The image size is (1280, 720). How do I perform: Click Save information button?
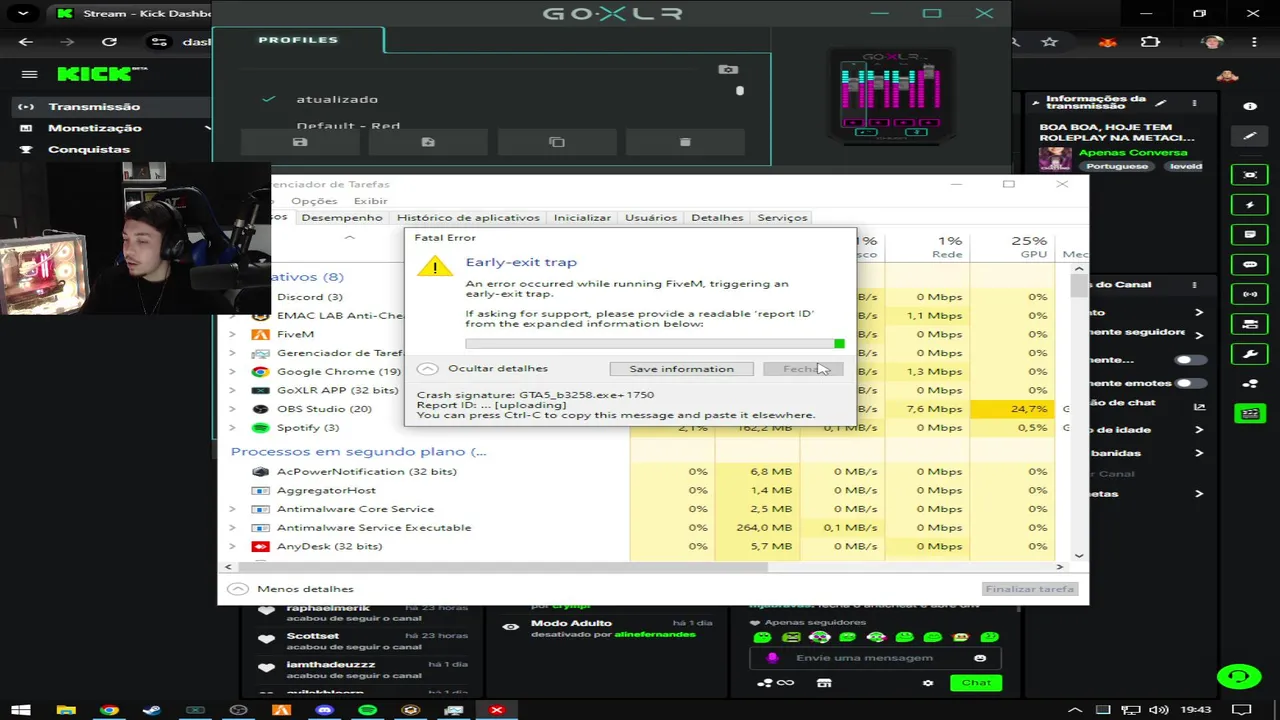click(681, 369)
